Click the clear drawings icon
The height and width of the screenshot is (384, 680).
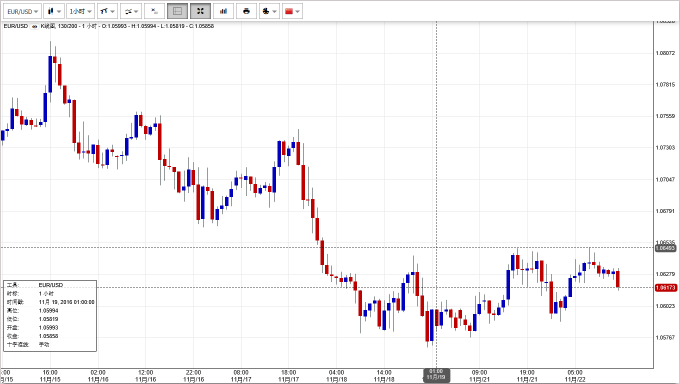click(154, 11)
